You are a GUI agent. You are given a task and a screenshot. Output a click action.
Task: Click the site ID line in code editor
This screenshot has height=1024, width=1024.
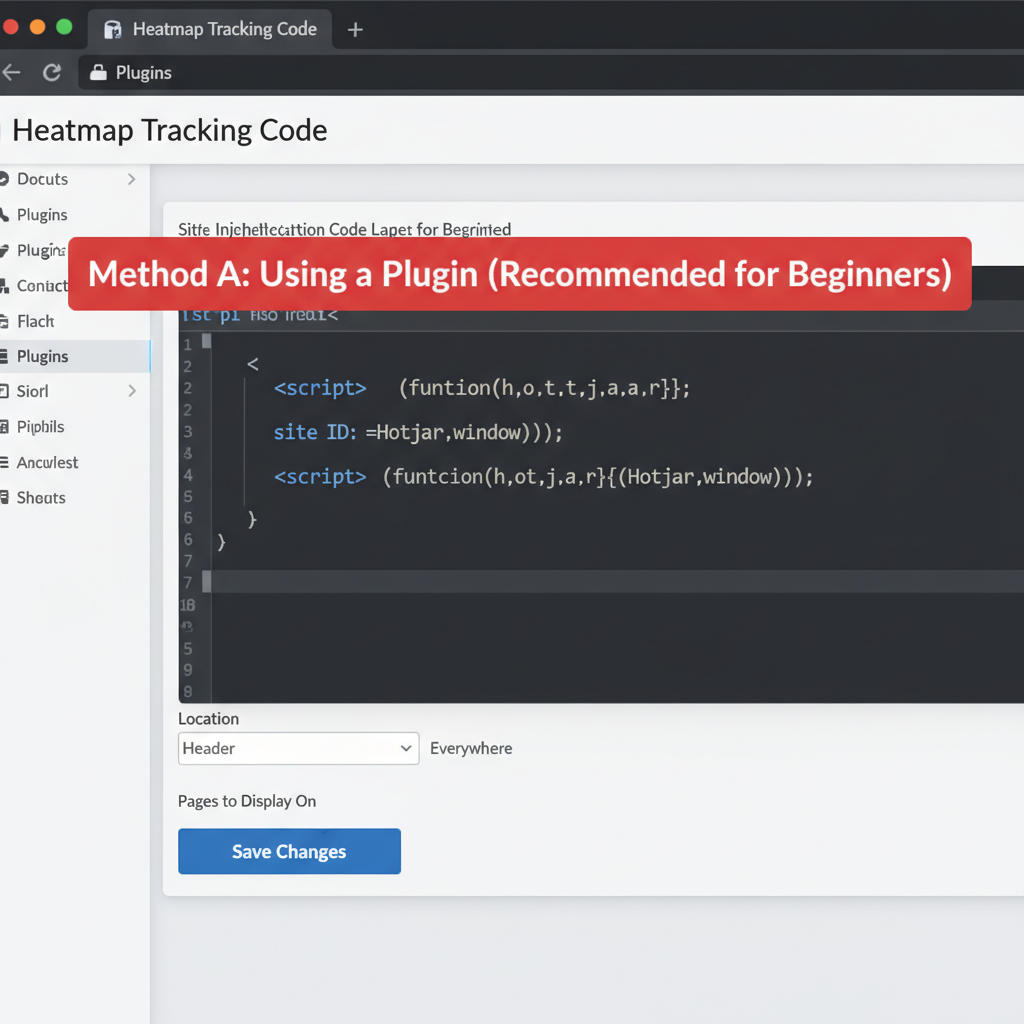click(418, 432)
